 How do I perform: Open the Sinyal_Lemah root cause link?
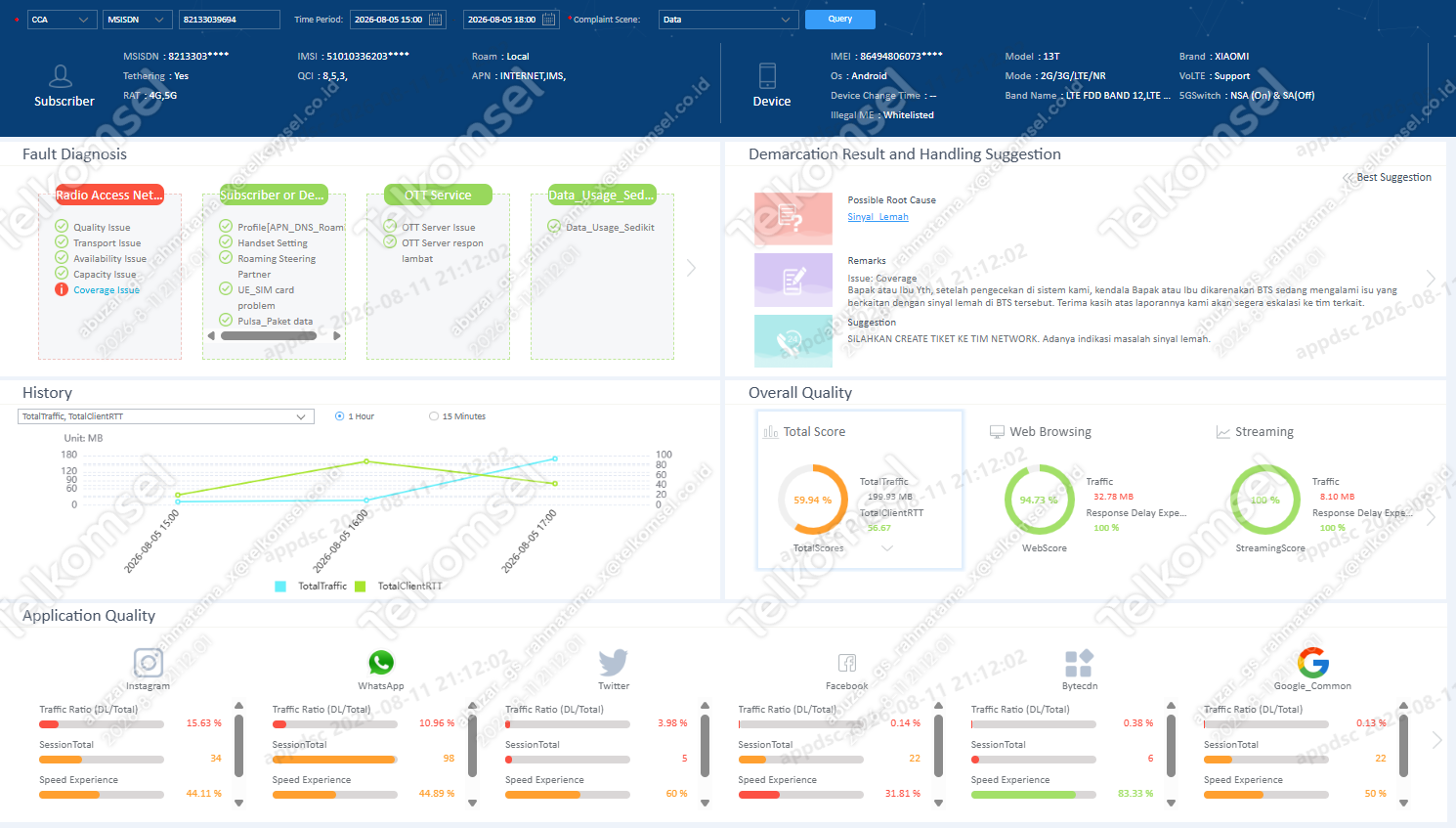(x=878, y=217)
